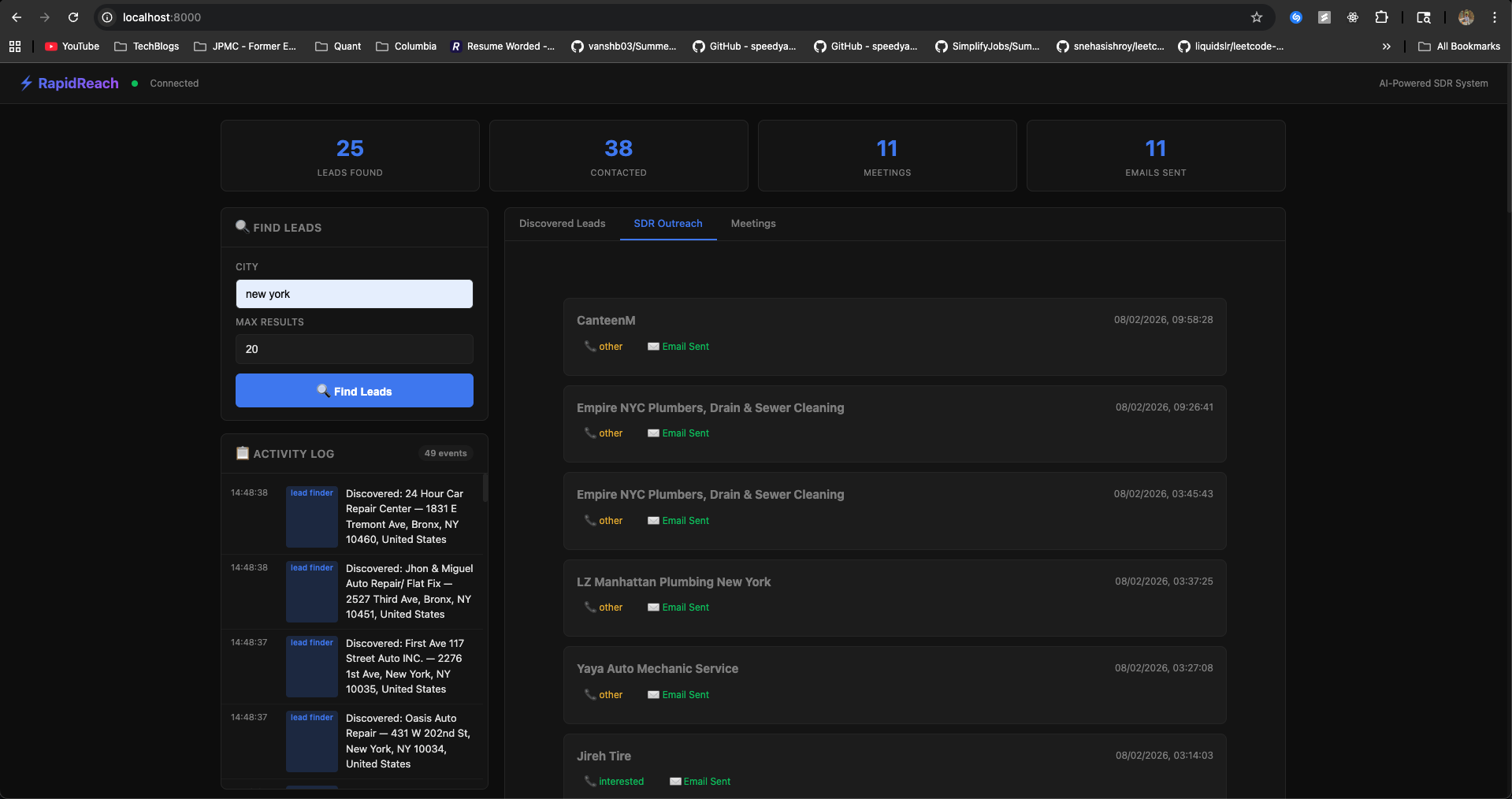Click the 03:45:43 Empire NYC Plumbers card title

point(710,495)
